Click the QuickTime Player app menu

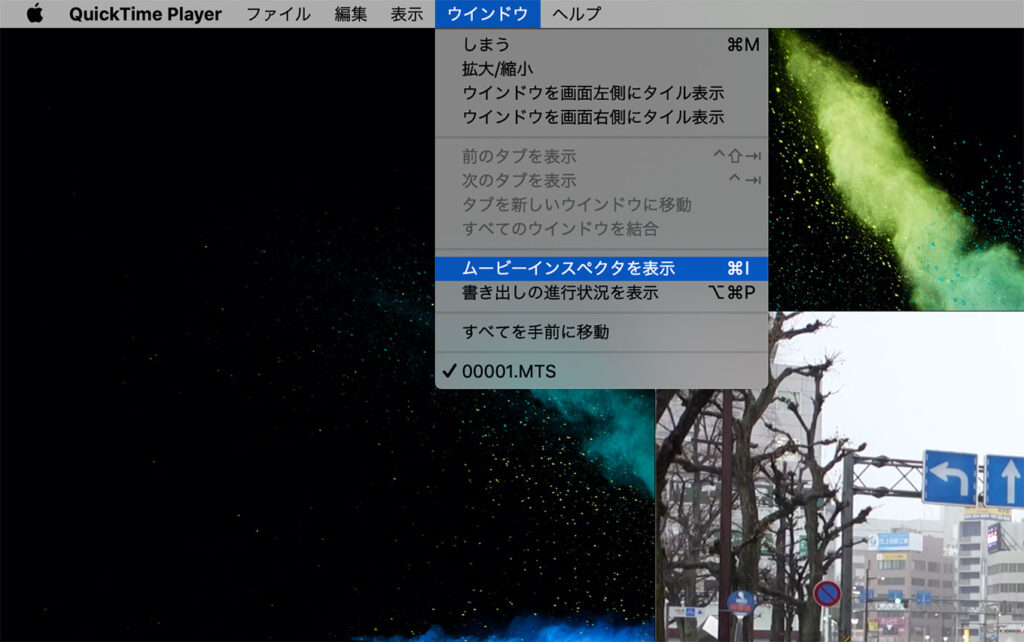[x=145, y=14]
